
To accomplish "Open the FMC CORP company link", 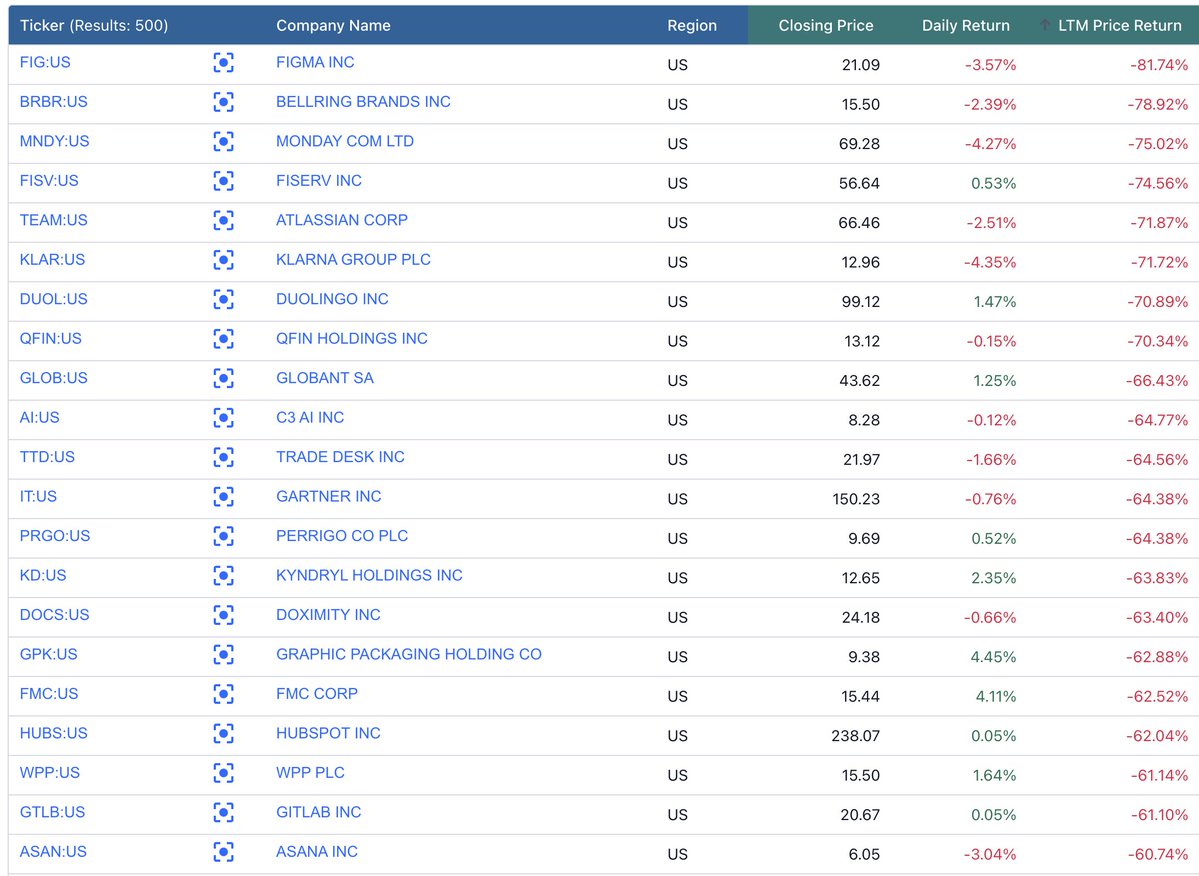I will point(317,694).
